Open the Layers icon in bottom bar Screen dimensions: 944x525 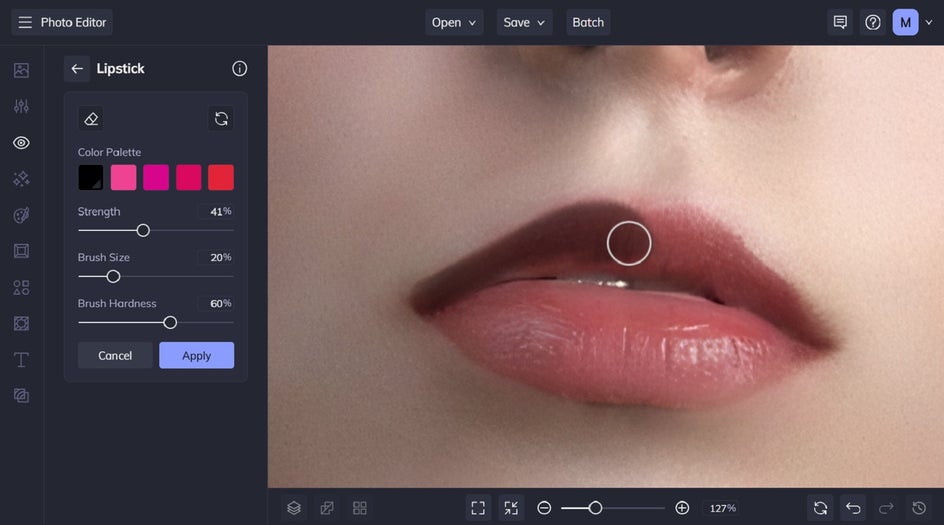(x=294, y=508)
